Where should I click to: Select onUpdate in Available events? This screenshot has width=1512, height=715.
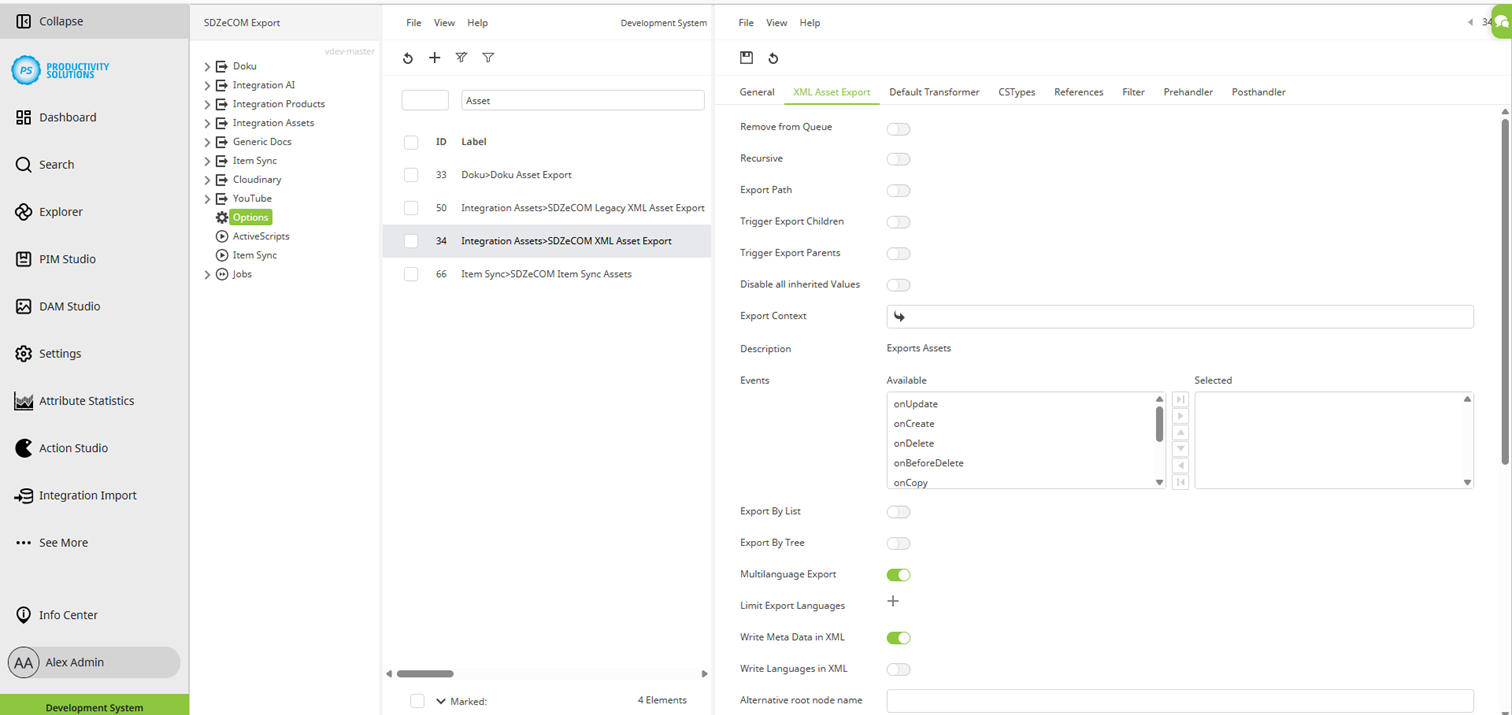(x=916, y=404)
